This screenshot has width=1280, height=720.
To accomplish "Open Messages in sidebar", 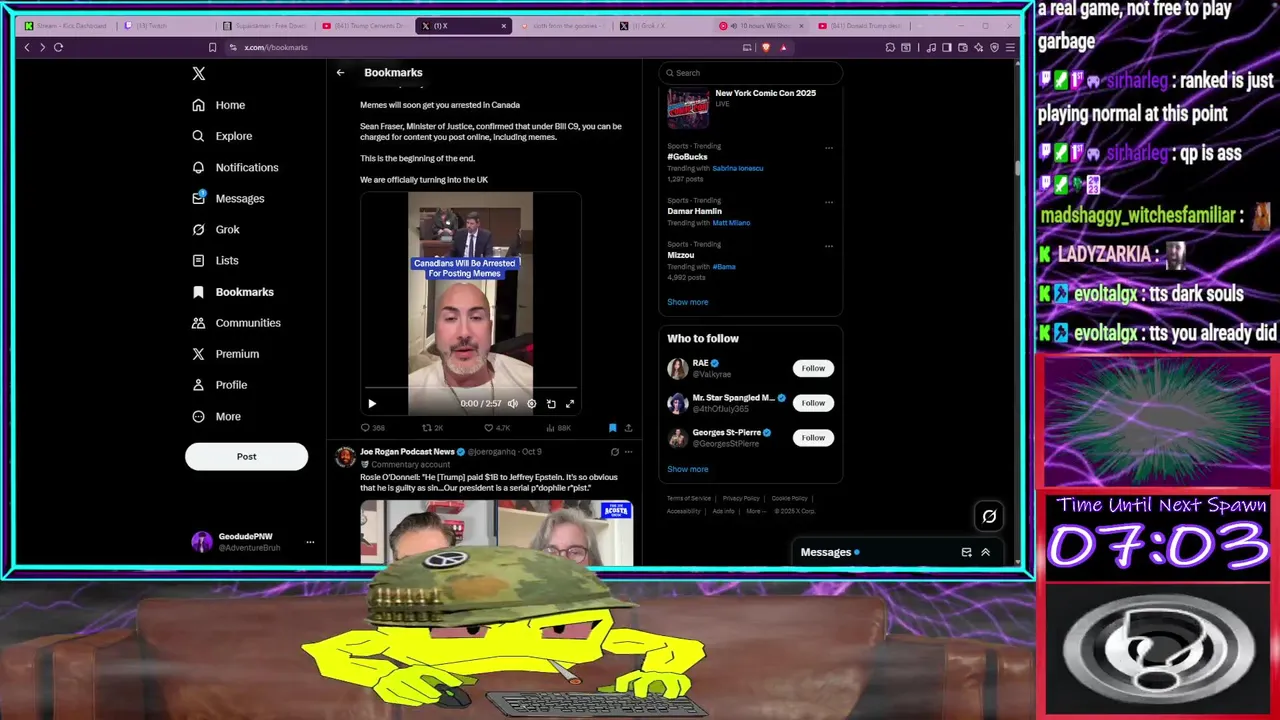I will (x=228, y=198).
